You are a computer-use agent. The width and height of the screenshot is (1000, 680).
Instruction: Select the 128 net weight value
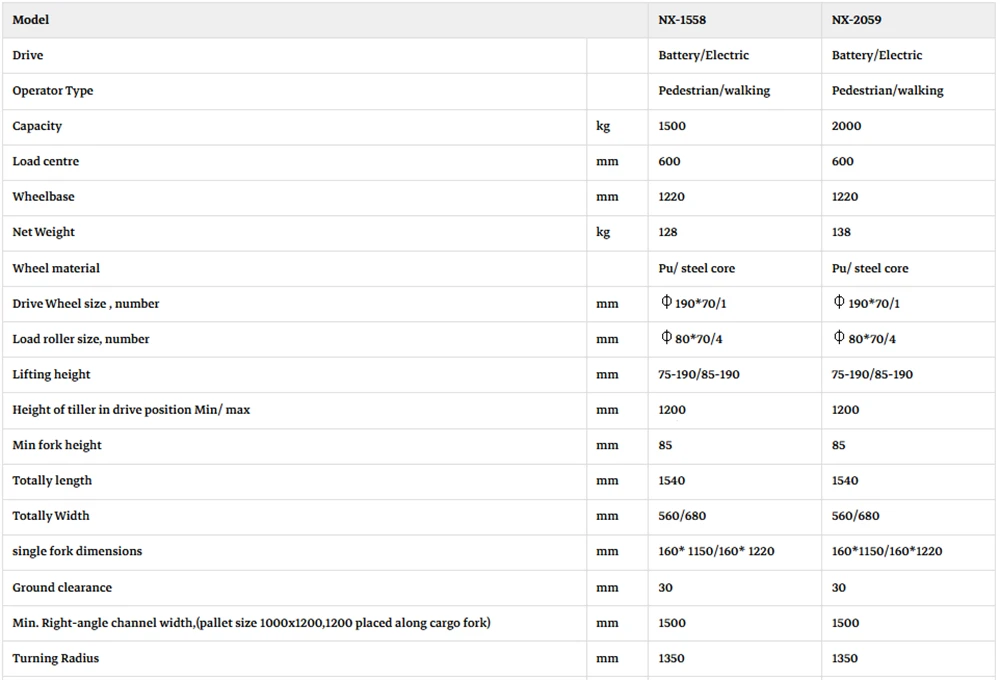[x=668, y=232]
